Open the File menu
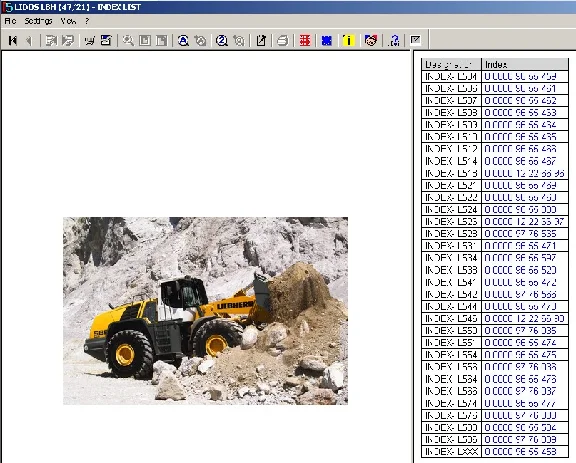The height and width of the screenshot is (463, 576). click(x=10, y=21)
